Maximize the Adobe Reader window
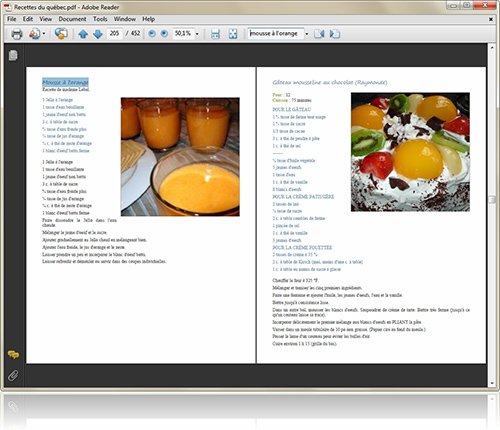 pos(467,5)
